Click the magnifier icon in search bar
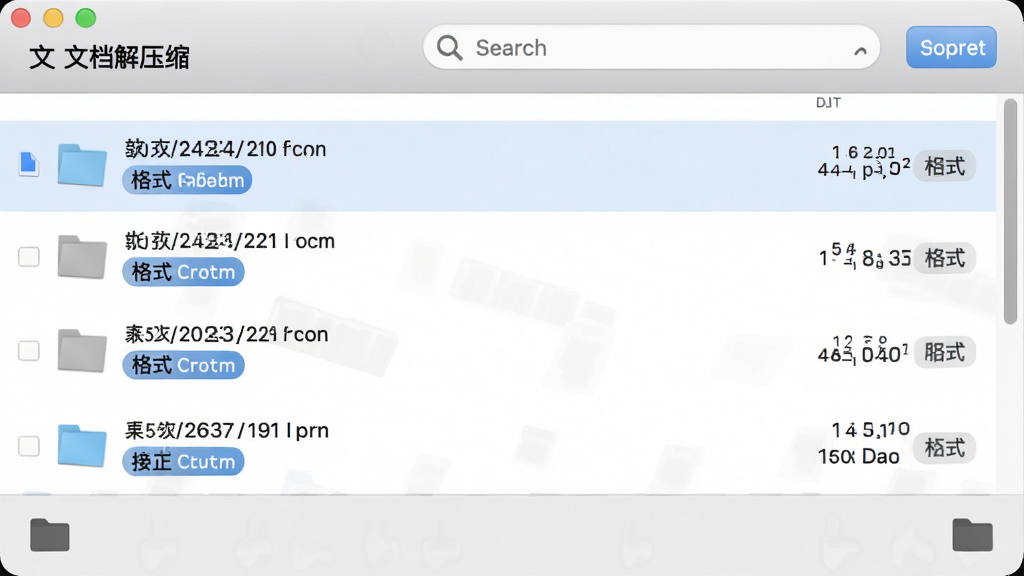The width and height of the screenshot is (1024, 576). point(449,48)
